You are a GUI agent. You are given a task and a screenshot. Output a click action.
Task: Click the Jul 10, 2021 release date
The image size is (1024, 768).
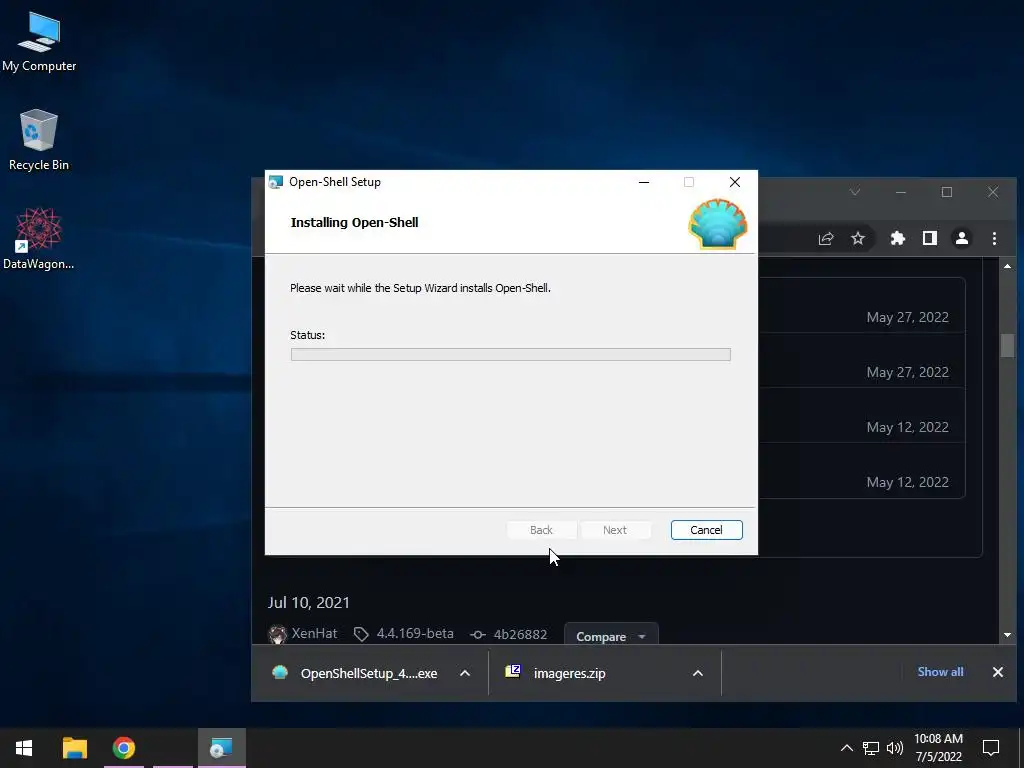click(308, 602)
